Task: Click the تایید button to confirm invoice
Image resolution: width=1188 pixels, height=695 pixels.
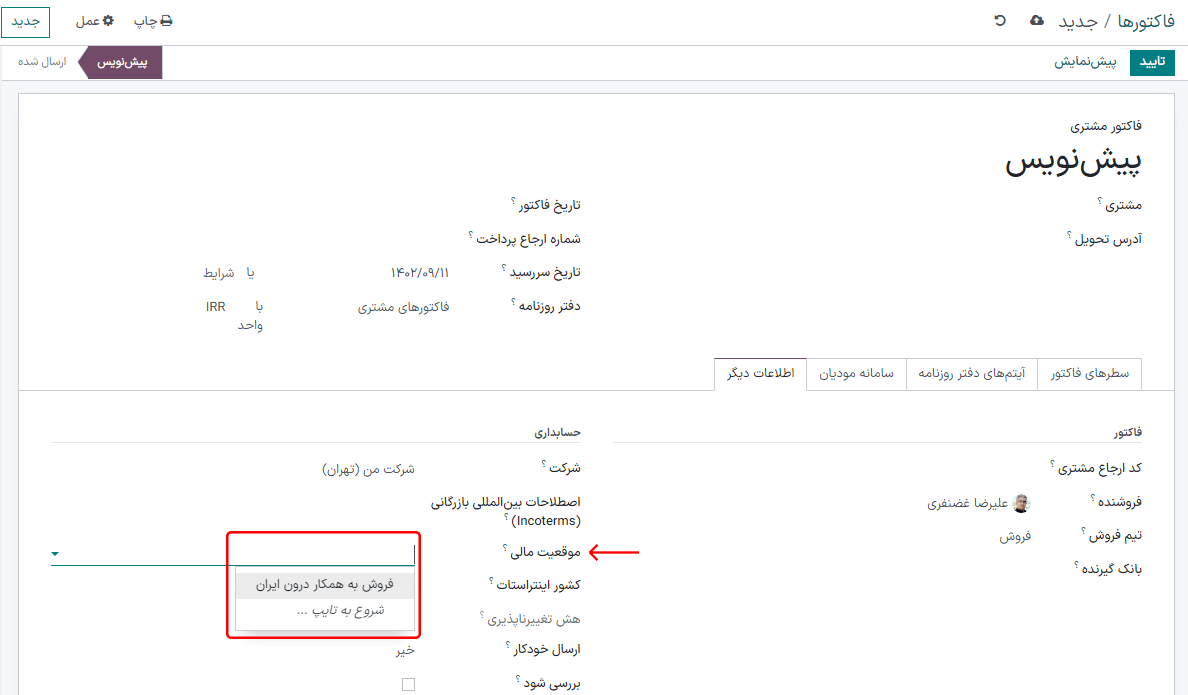Action: point(1153,62)
